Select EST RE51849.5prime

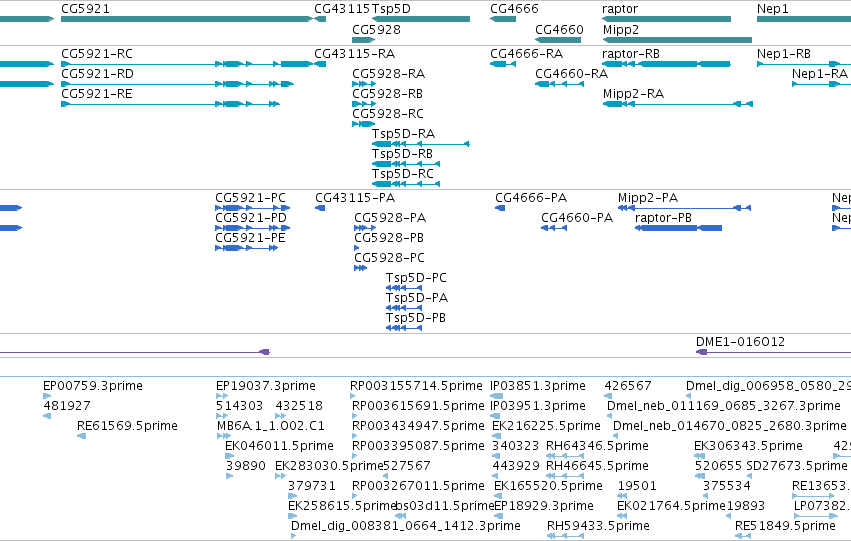pos(743,536)
